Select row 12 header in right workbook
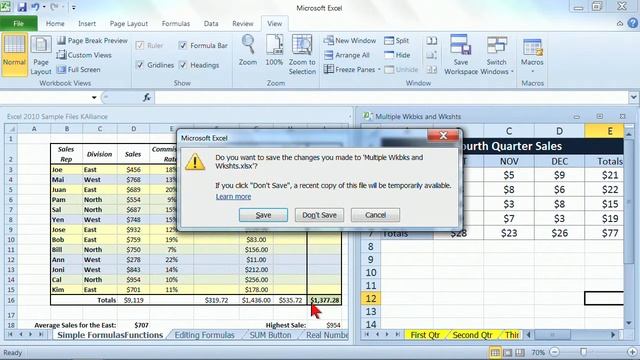The height and width of the screenshot is (360, 640). pos(371,298)
